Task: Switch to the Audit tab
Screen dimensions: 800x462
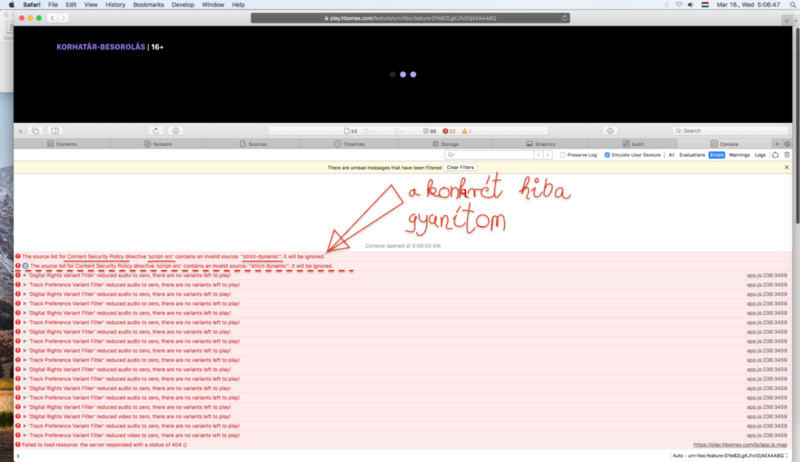Action: 633,144
